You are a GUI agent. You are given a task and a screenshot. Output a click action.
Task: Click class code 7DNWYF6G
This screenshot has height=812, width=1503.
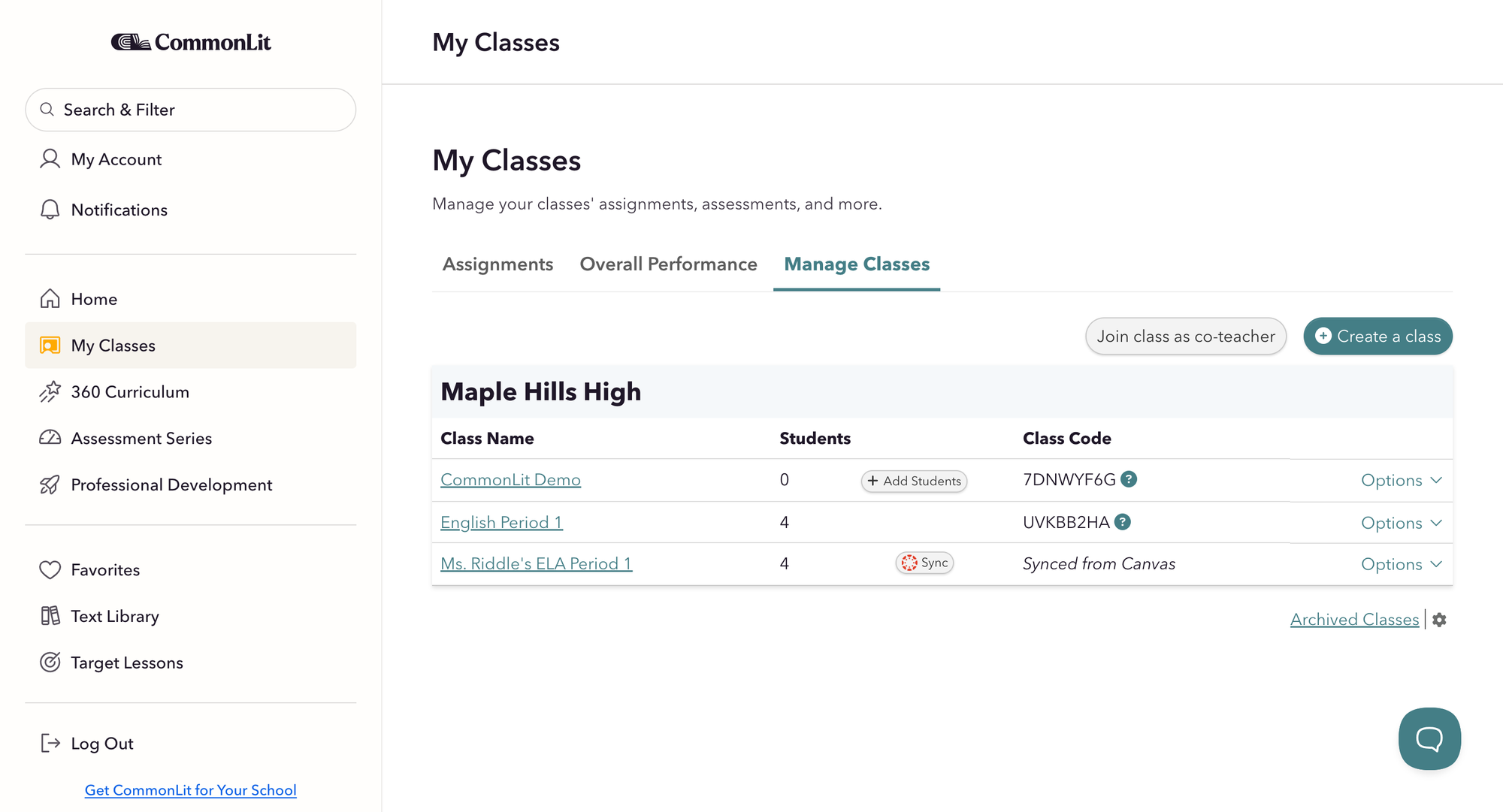(1069, 480)
